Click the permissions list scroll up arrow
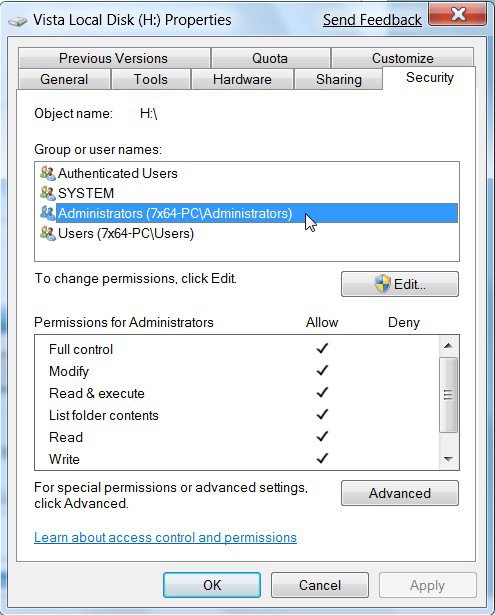The image size is (495, 615). tap(448, 346)
